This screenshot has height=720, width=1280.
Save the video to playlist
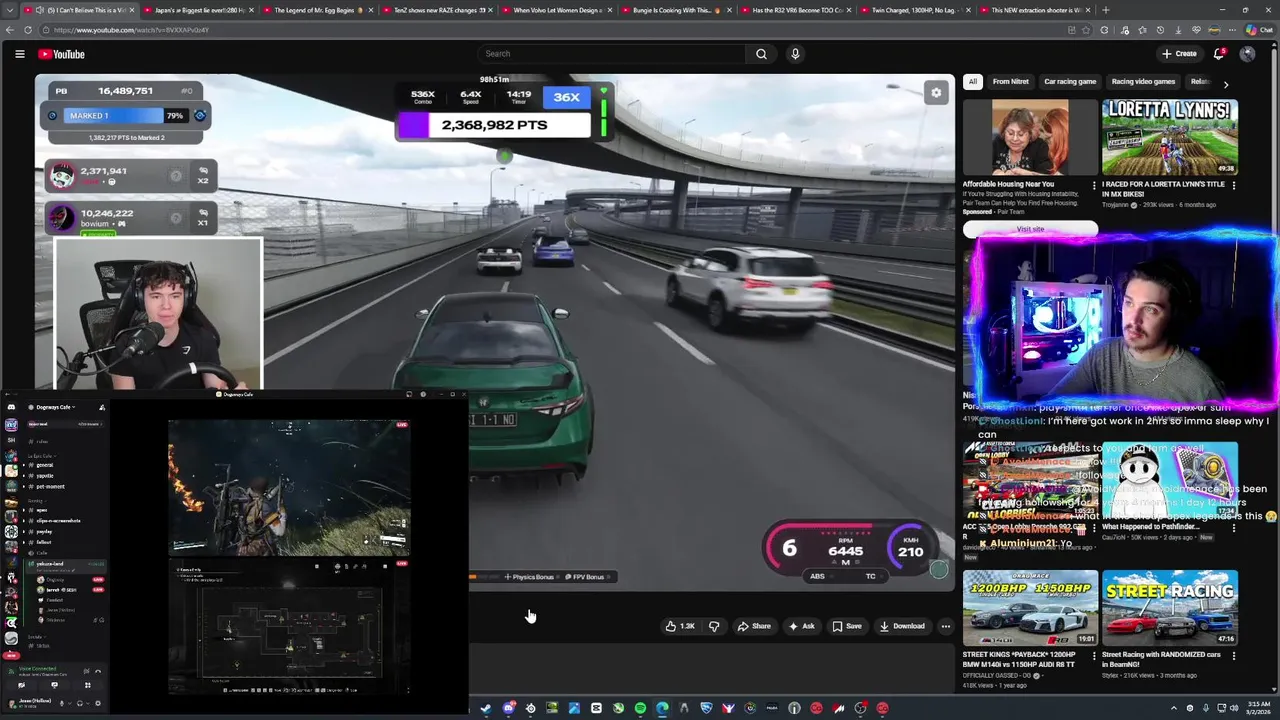coord(847,626)
